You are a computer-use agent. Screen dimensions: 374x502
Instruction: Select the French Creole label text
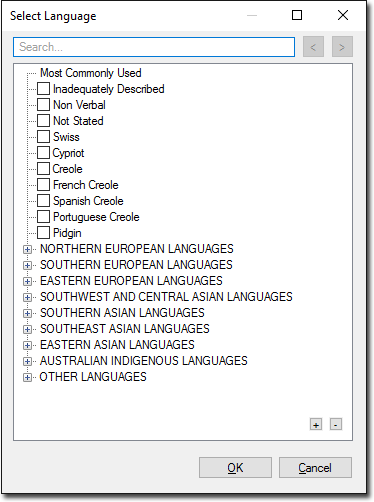click(86, 185)
